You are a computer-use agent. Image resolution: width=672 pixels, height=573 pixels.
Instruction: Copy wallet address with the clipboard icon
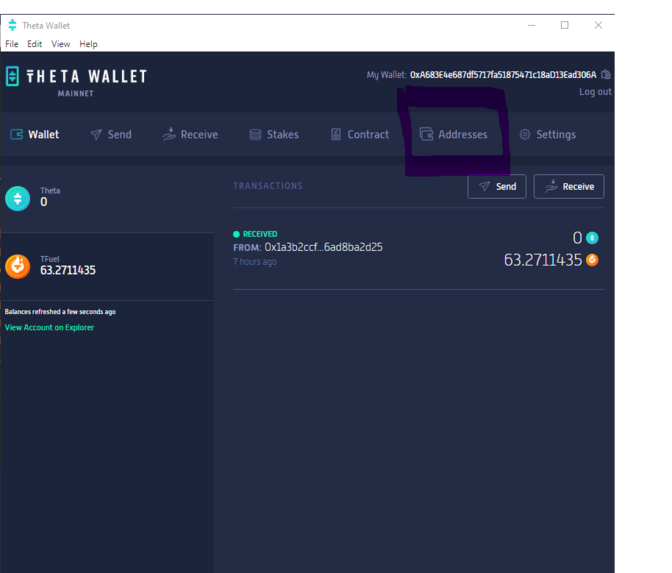tap(606, 75)
